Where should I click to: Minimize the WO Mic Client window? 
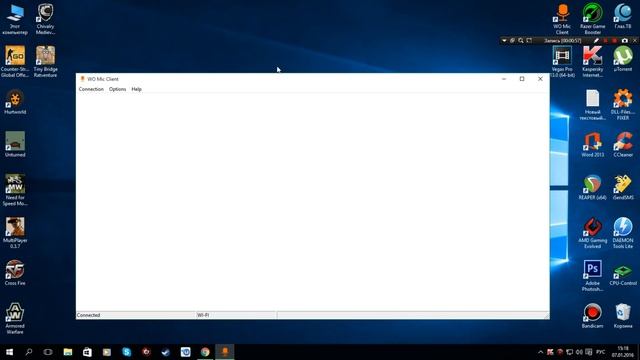504,79
